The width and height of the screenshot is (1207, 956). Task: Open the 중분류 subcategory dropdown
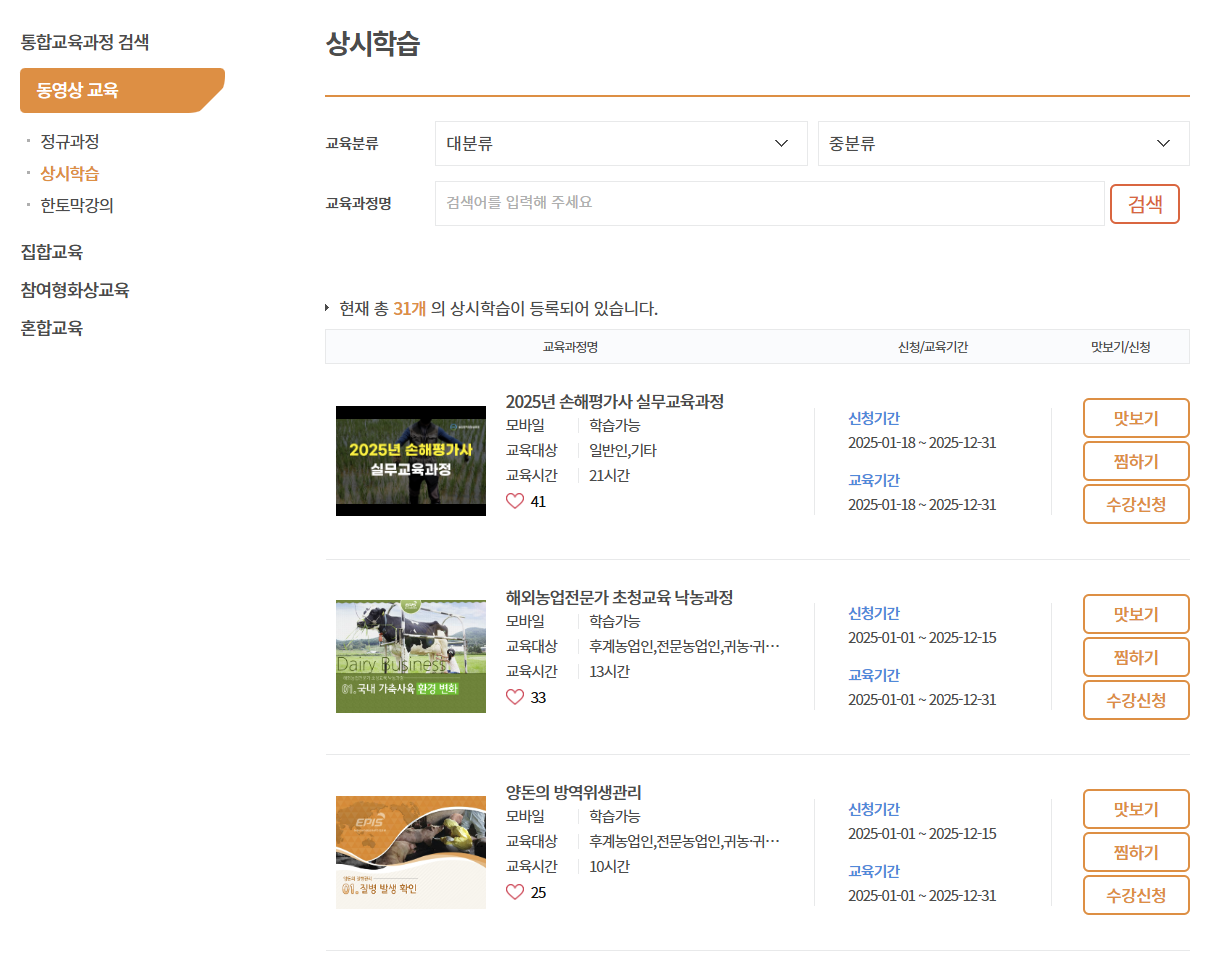click(x=1004, y=144)
